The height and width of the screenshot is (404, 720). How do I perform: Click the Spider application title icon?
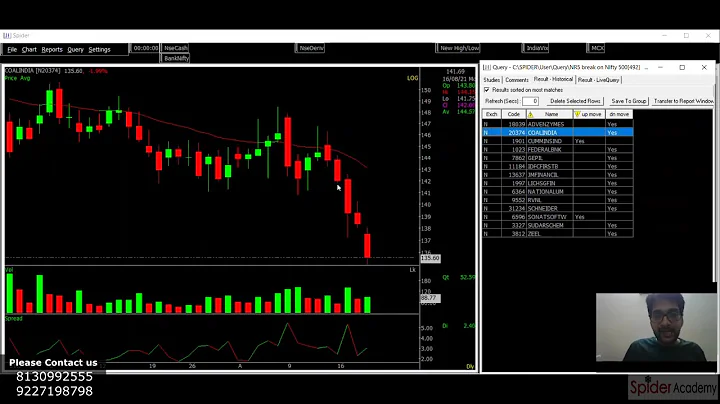tap(7, 35)
